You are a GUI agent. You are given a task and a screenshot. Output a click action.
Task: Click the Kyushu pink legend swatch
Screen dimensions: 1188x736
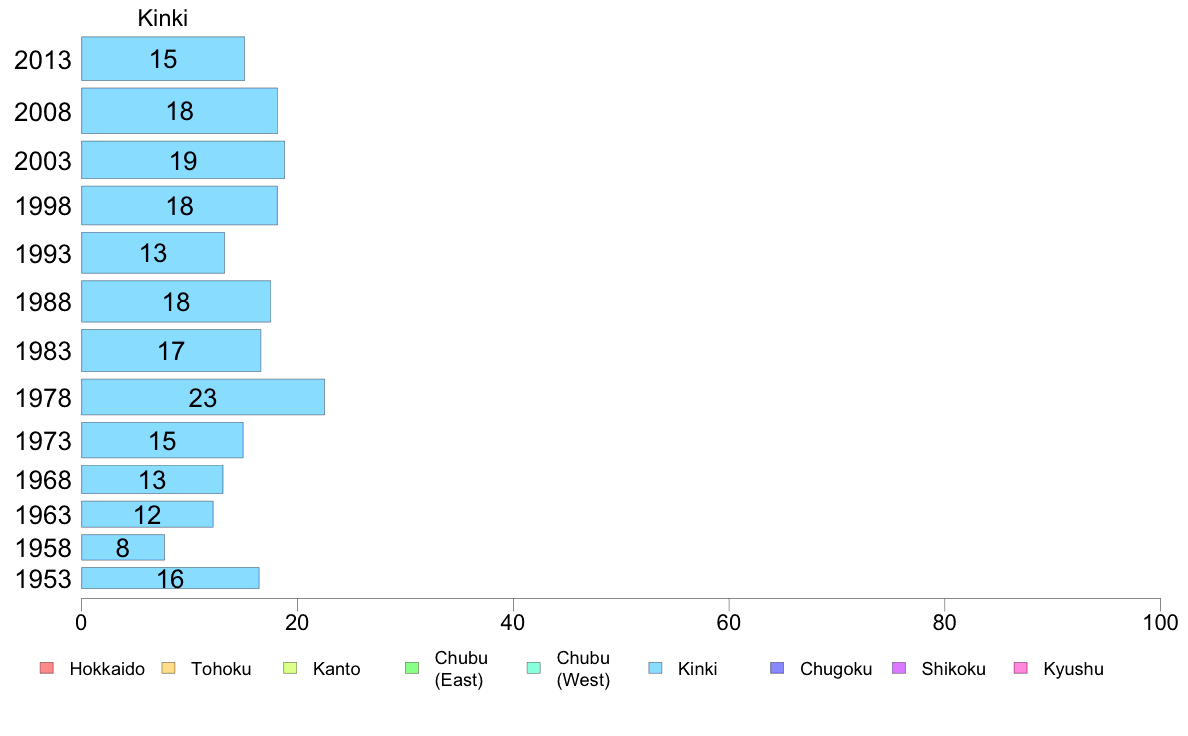tap(1021, 668)
